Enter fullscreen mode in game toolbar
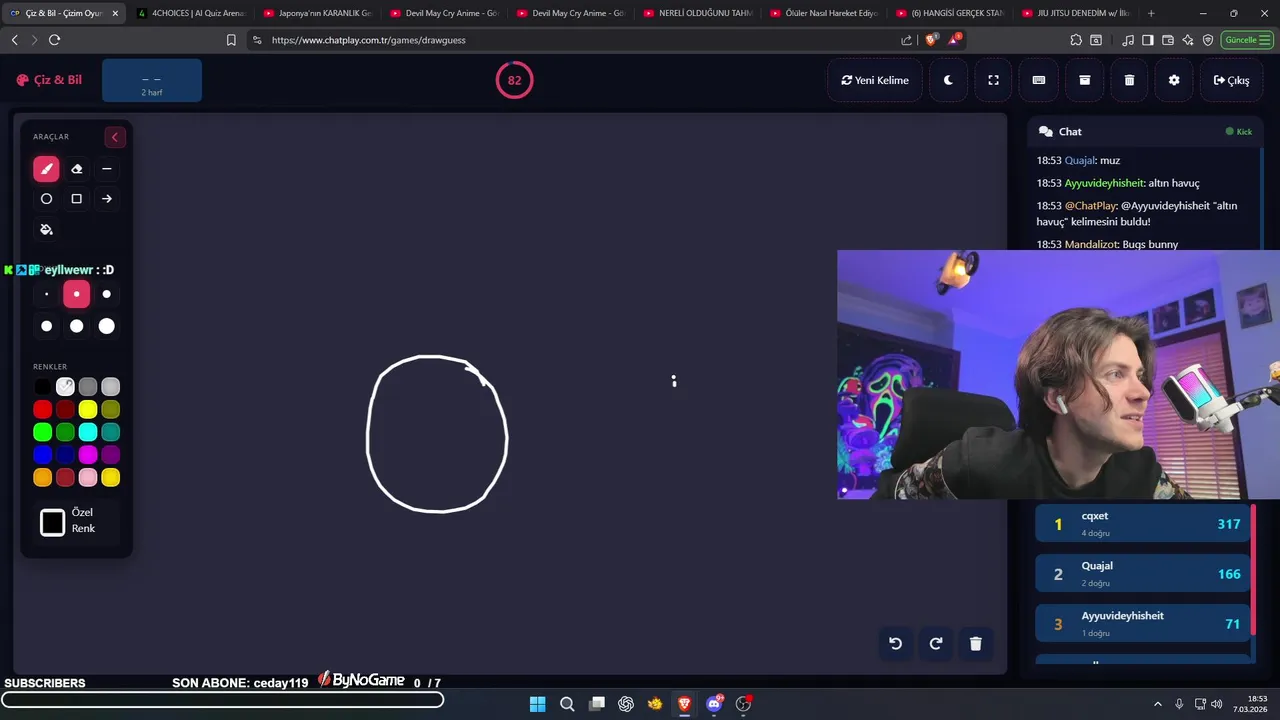This screenshot has width=1280, height=720. tap(993, 80)
